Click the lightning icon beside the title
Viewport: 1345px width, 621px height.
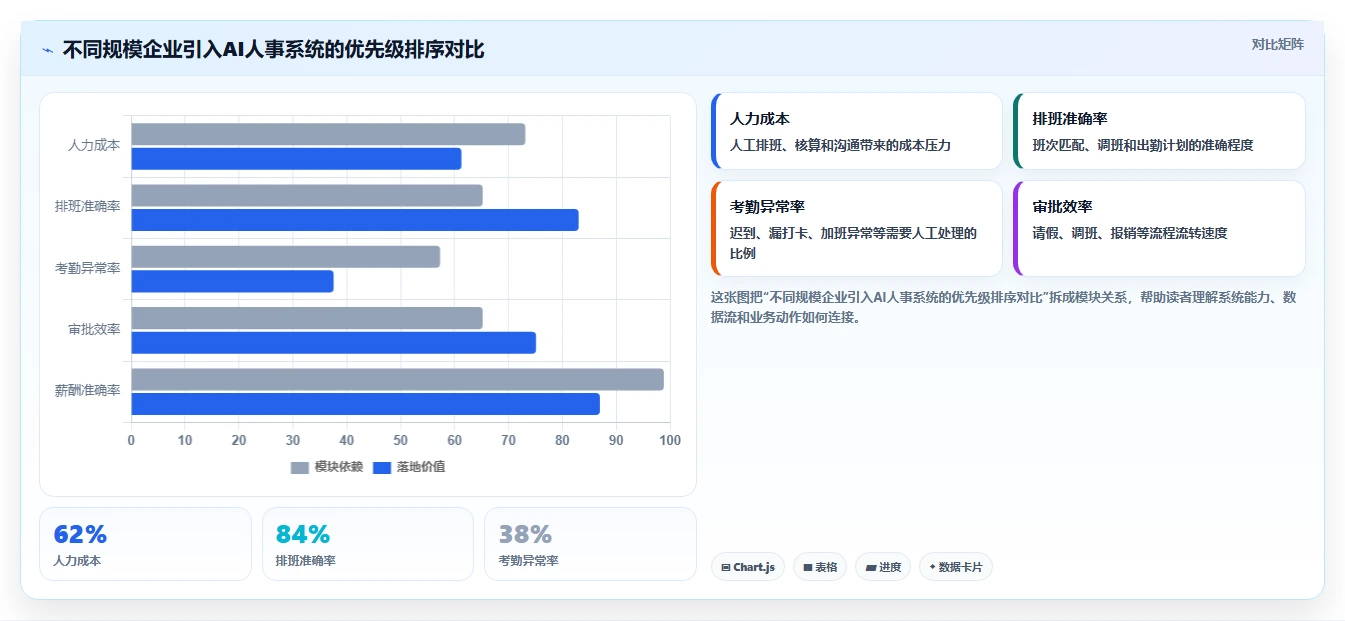coord(47,50)
